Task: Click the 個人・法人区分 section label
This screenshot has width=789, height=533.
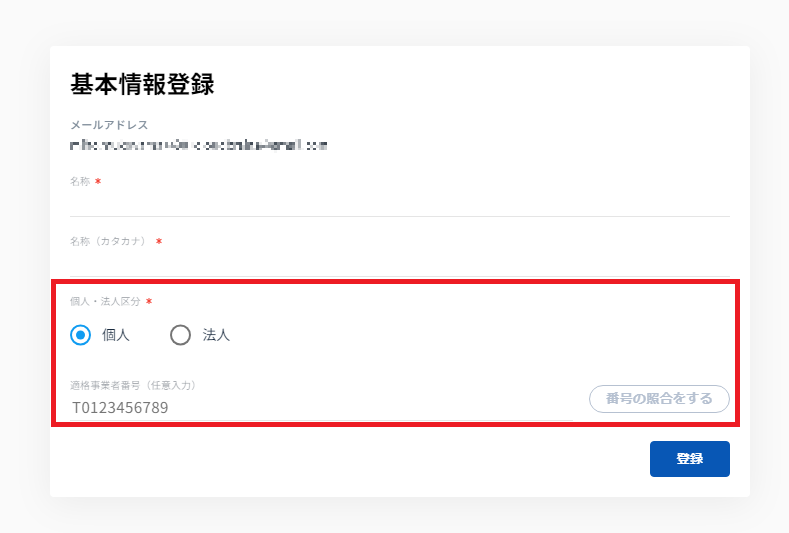Action: (105, 301)
